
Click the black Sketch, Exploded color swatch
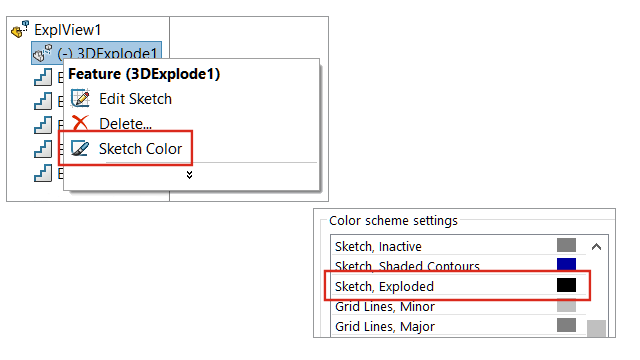click(x=567, y=285)
